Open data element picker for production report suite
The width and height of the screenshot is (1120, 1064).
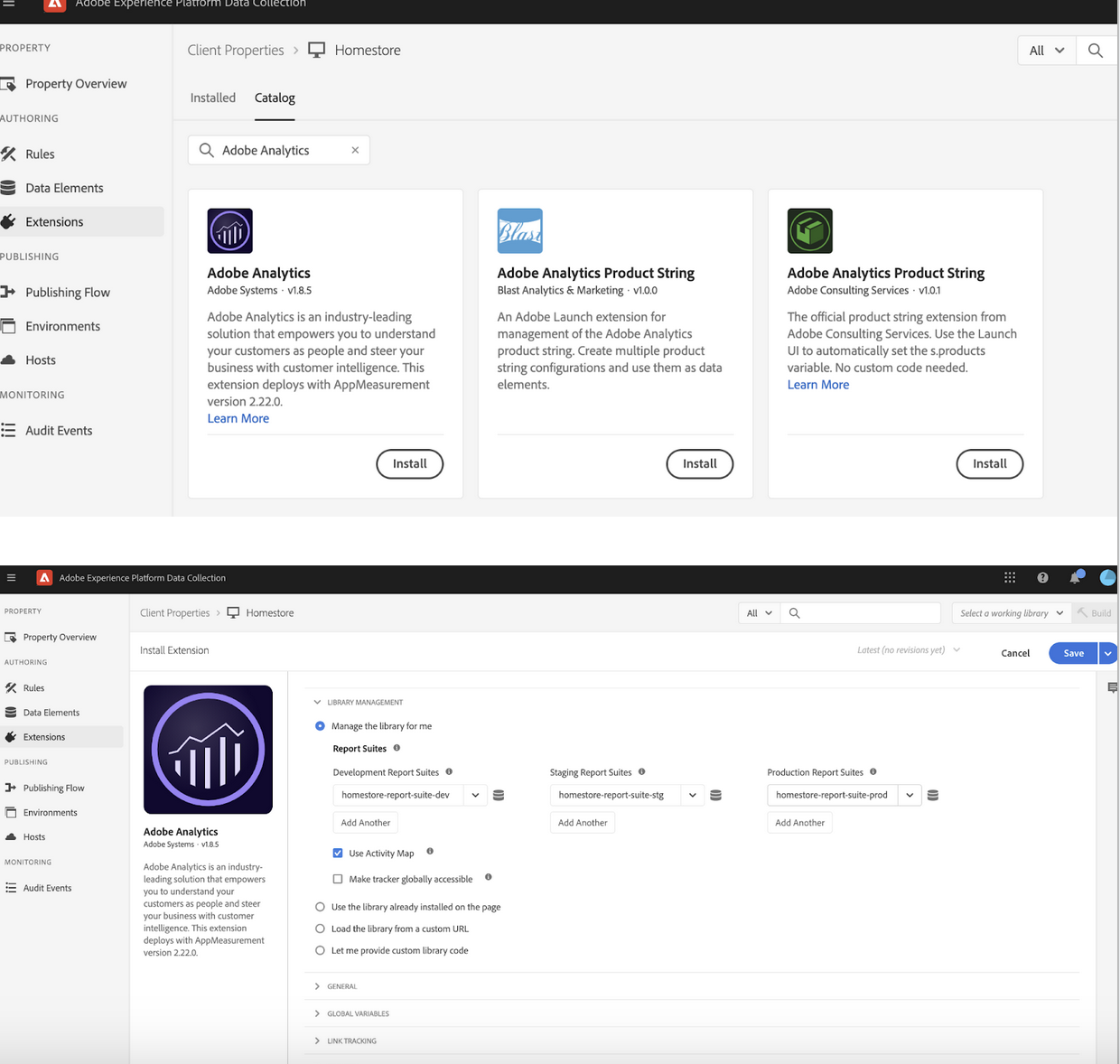point(933,796)
